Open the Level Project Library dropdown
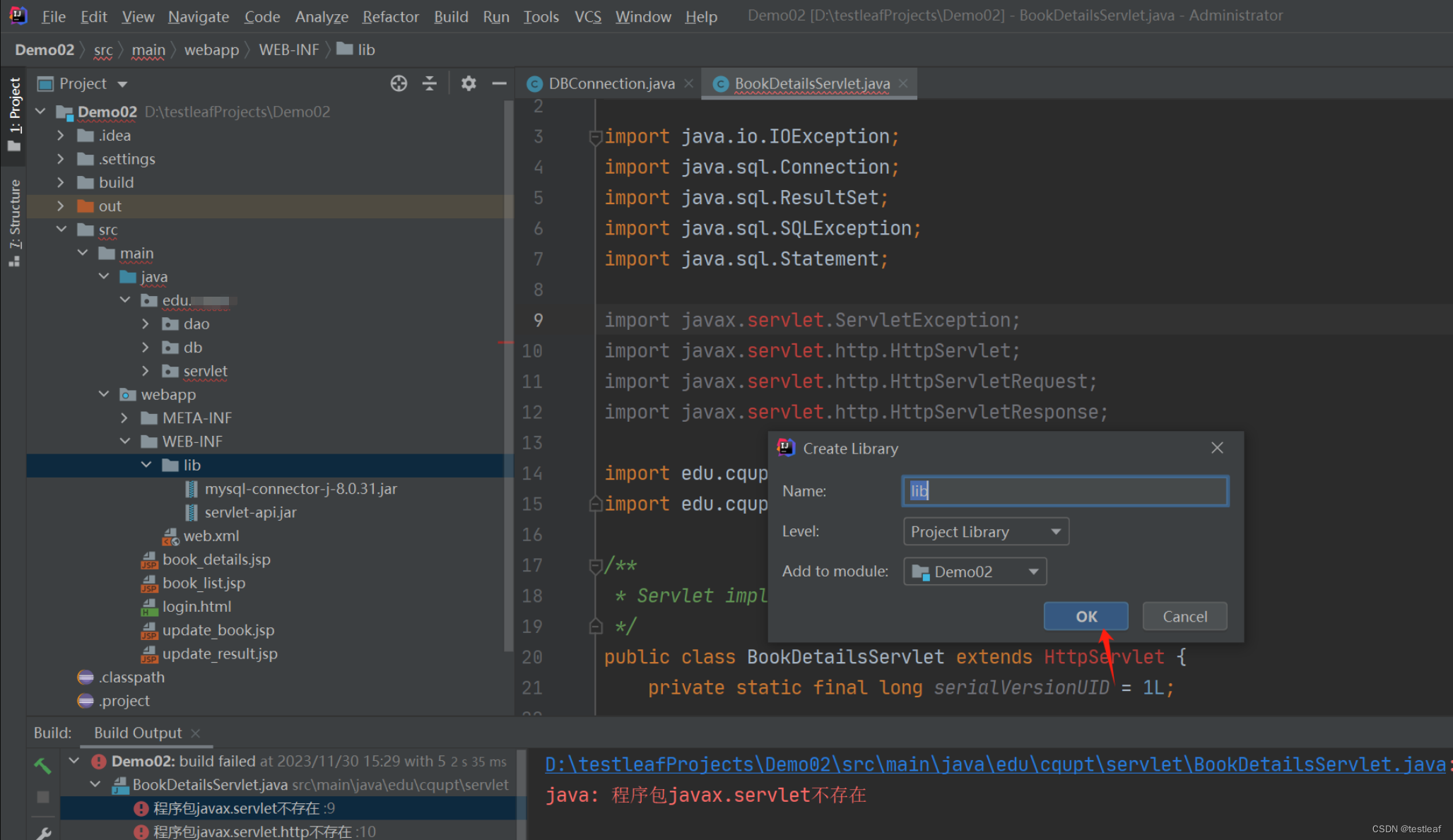 [985, 532]
